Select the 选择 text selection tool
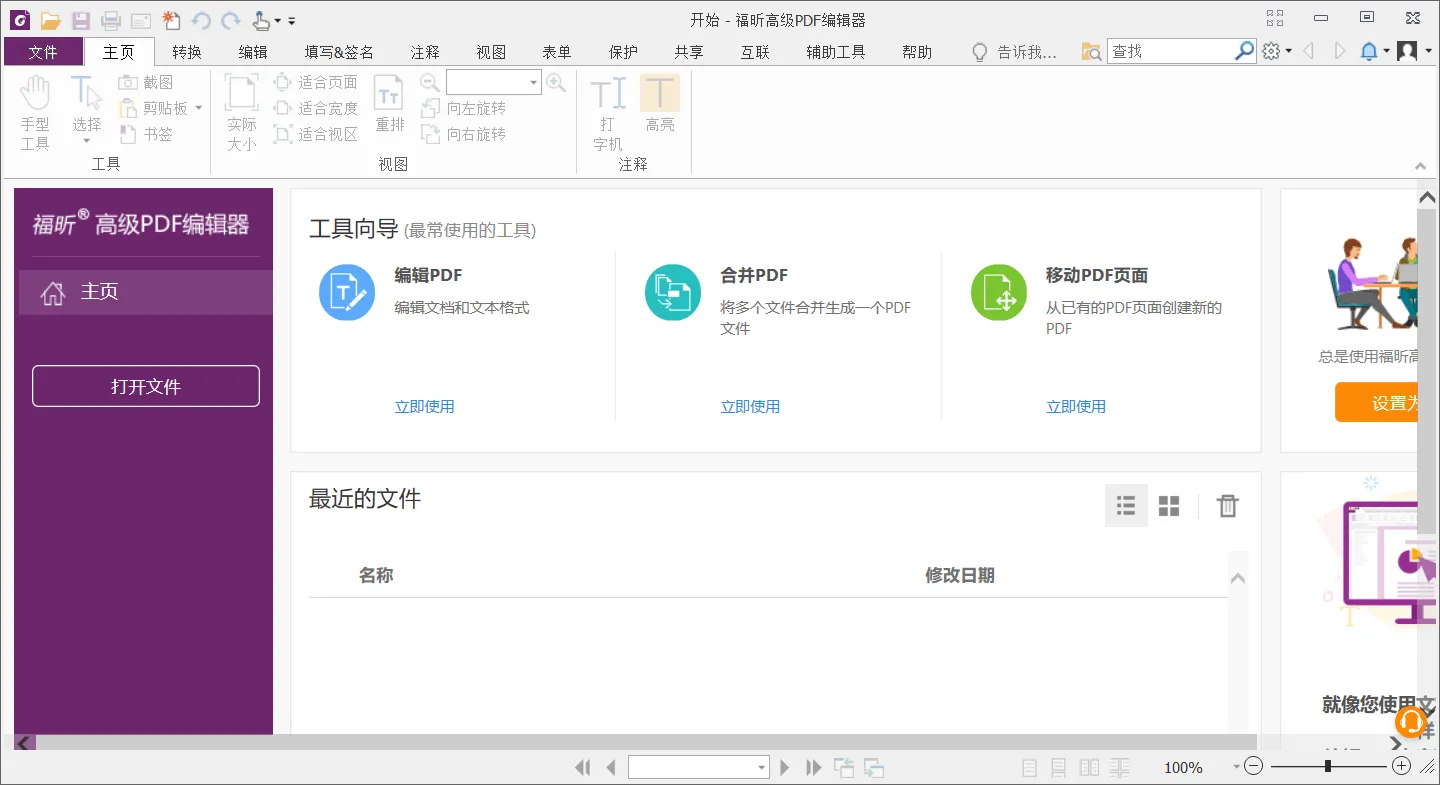The width and height of the screenshot is (1440, 785). click(x=87, y=110)
